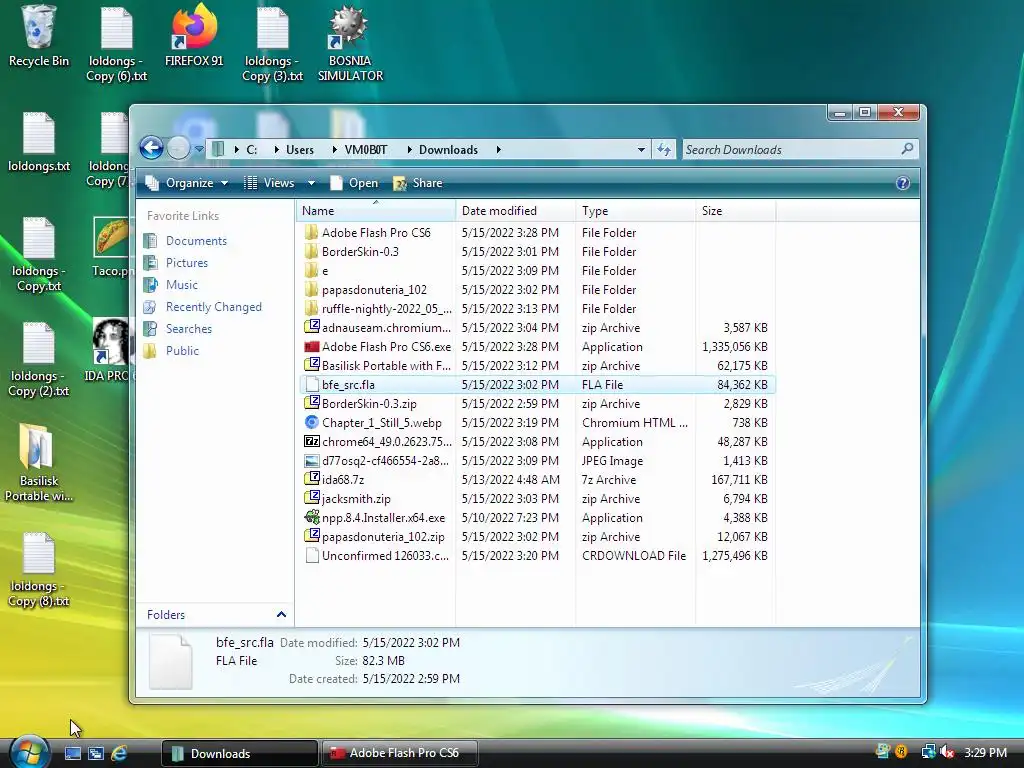Click arrow before VM0B0T in address bar

(334, 150)
